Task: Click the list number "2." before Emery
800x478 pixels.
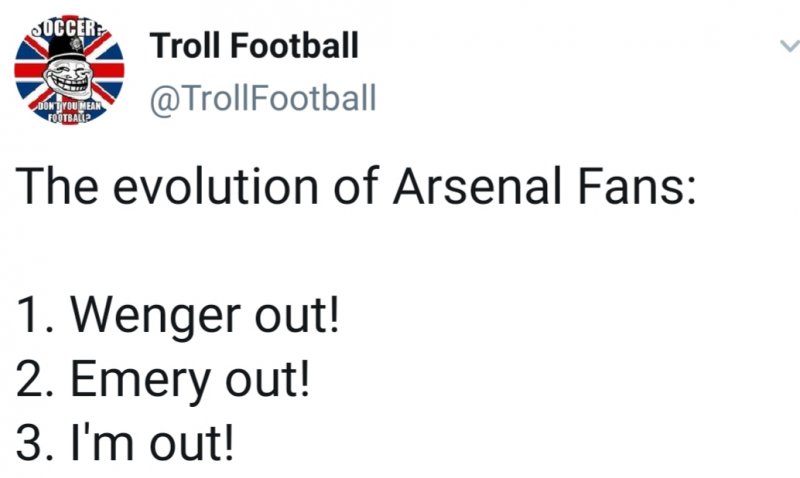Action: tap(37, 381)
